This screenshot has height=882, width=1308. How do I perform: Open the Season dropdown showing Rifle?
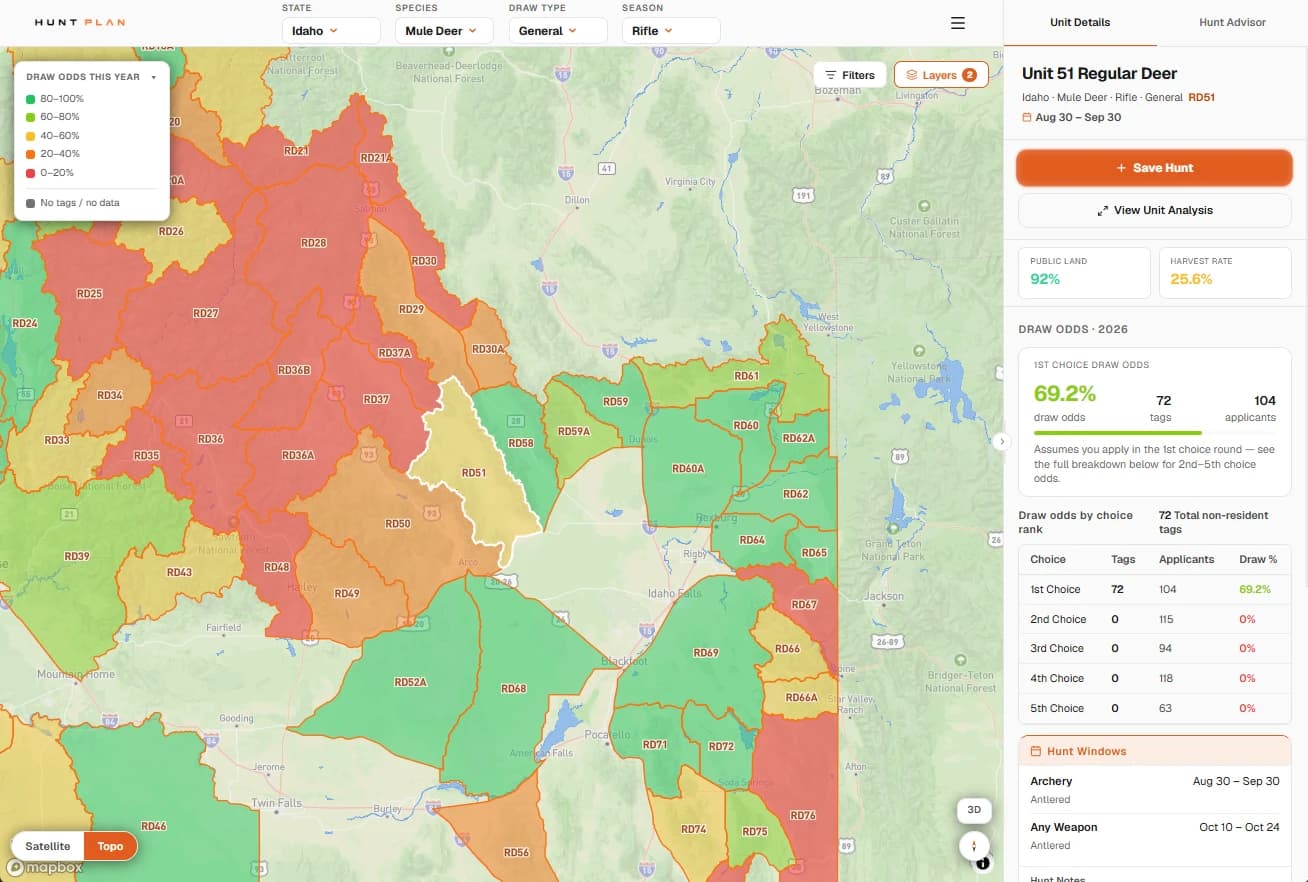point(671,31)
